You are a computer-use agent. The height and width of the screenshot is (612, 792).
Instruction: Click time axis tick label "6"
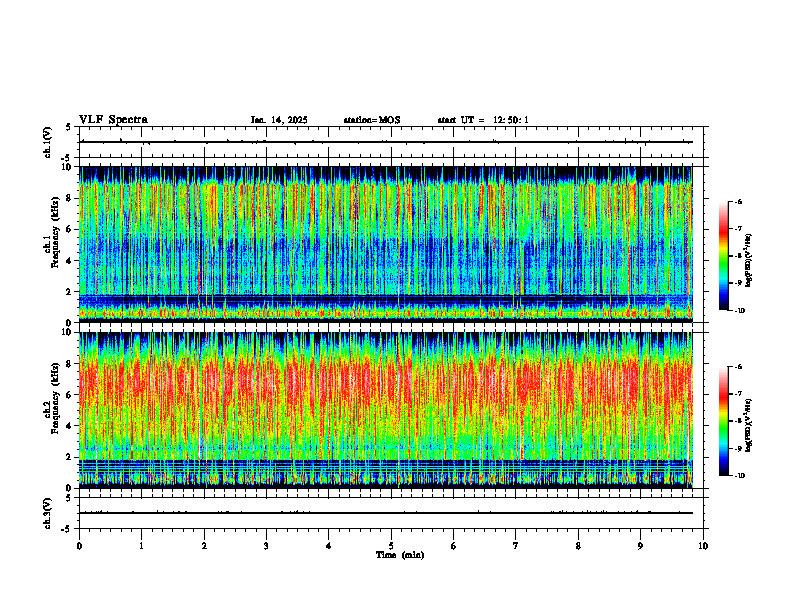coord(454,546)
